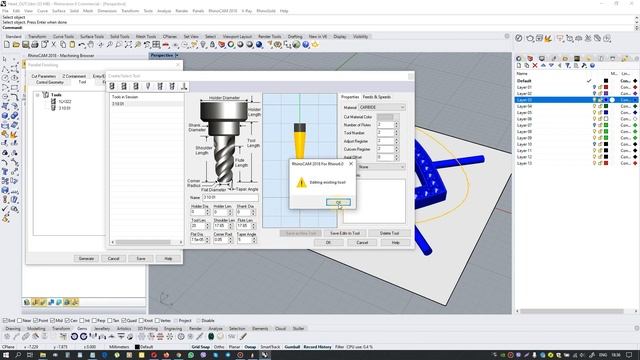Toggle the Near osnap checkbox

click(20, 321)
